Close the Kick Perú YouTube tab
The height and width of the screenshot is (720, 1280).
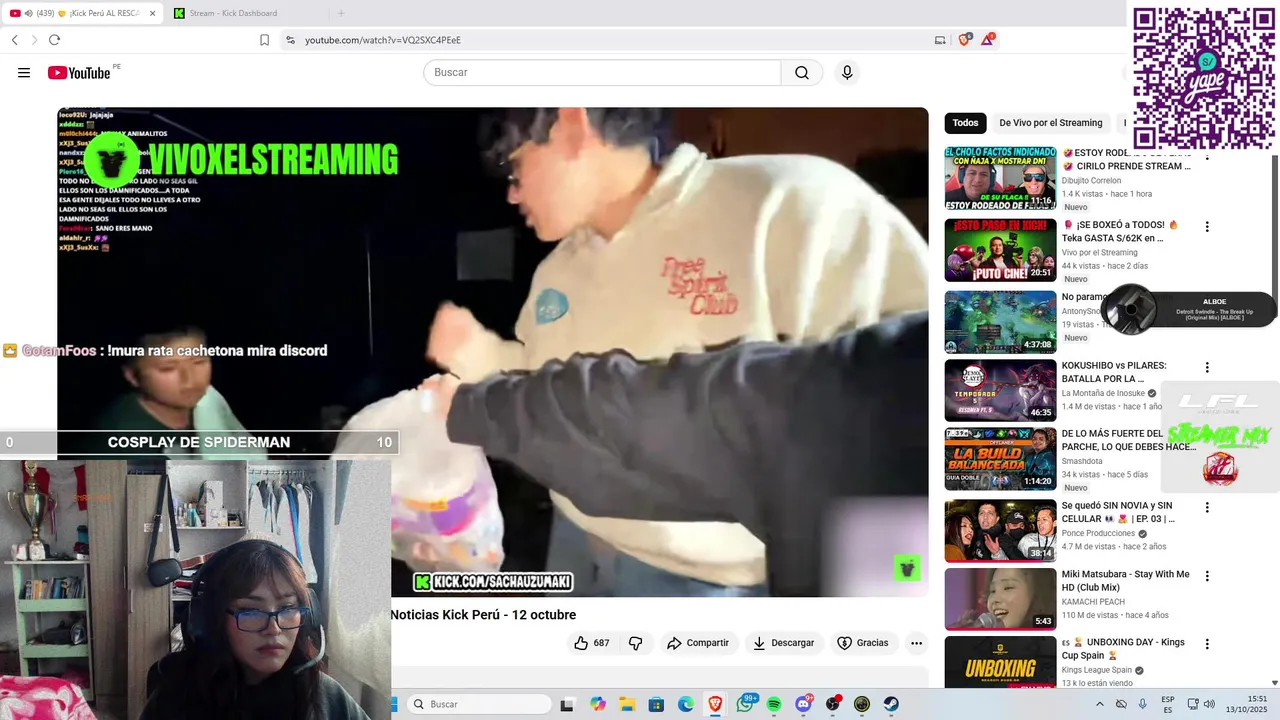point(151,13)
